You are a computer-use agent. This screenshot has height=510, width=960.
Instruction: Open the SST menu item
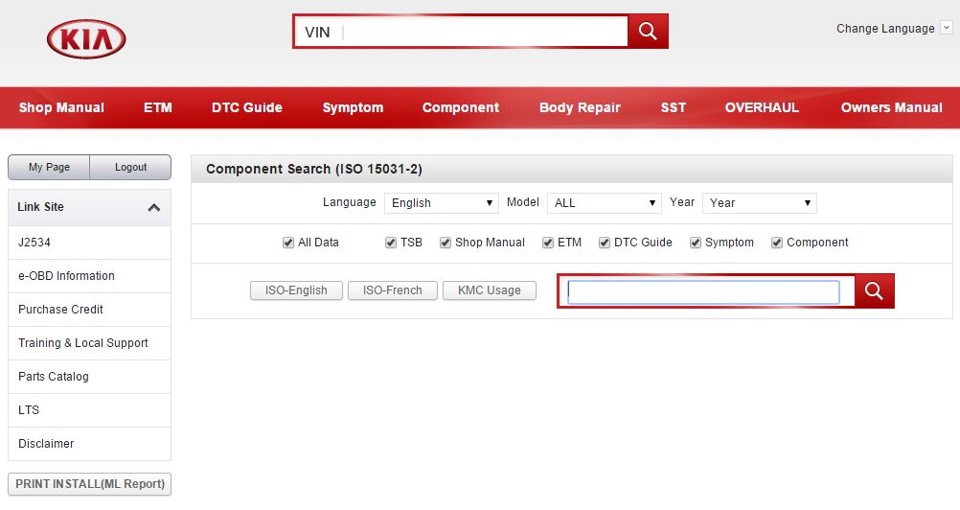(673, 108)
